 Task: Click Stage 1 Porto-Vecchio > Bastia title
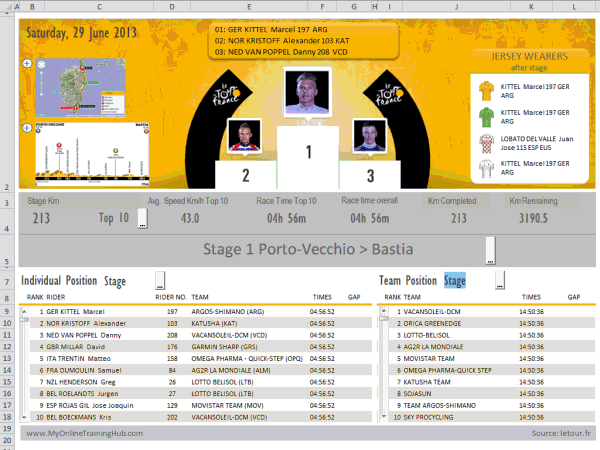click(308, 249)
